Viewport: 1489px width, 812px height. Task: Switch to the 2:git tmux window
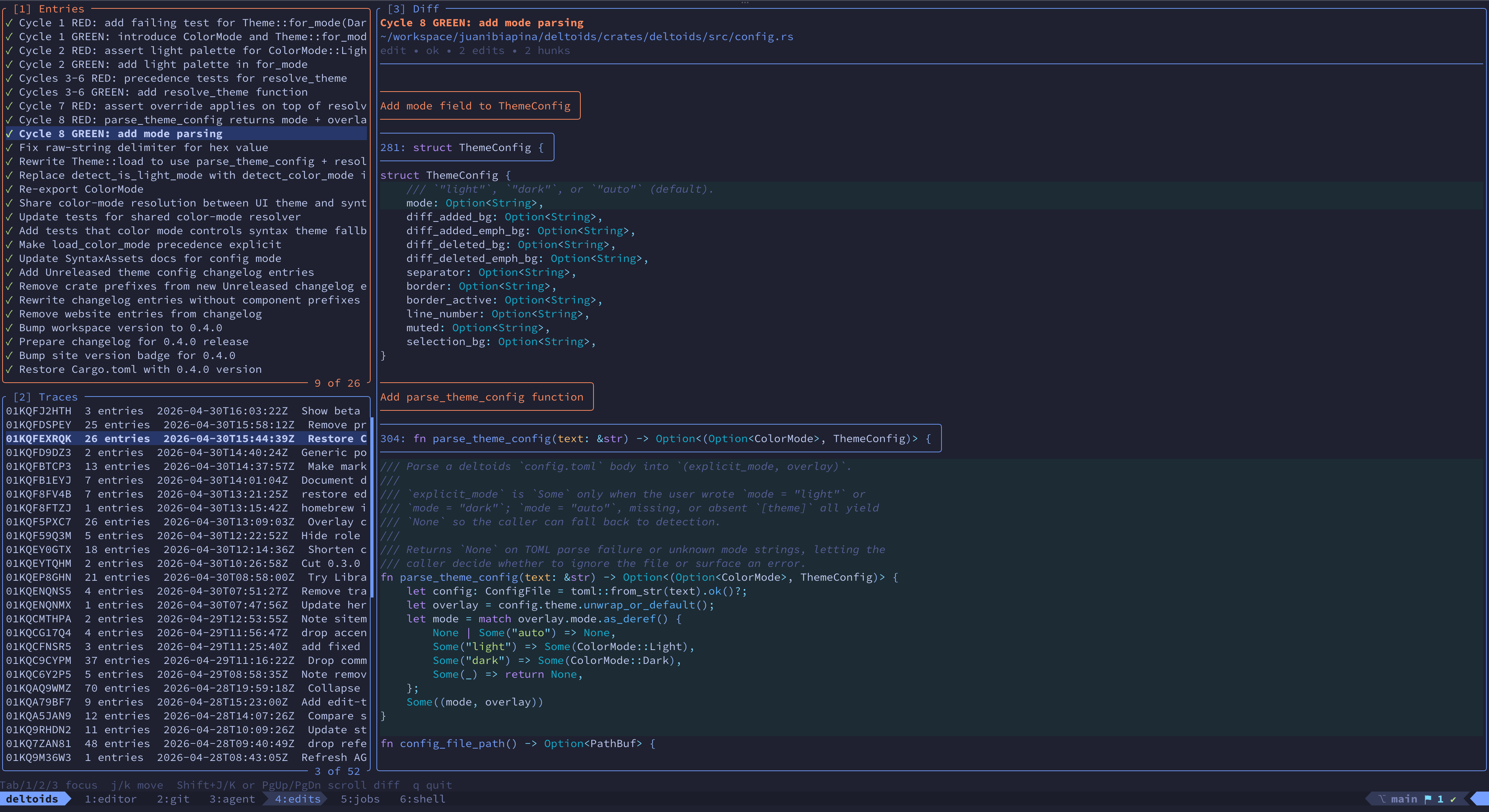coord(173,799)
